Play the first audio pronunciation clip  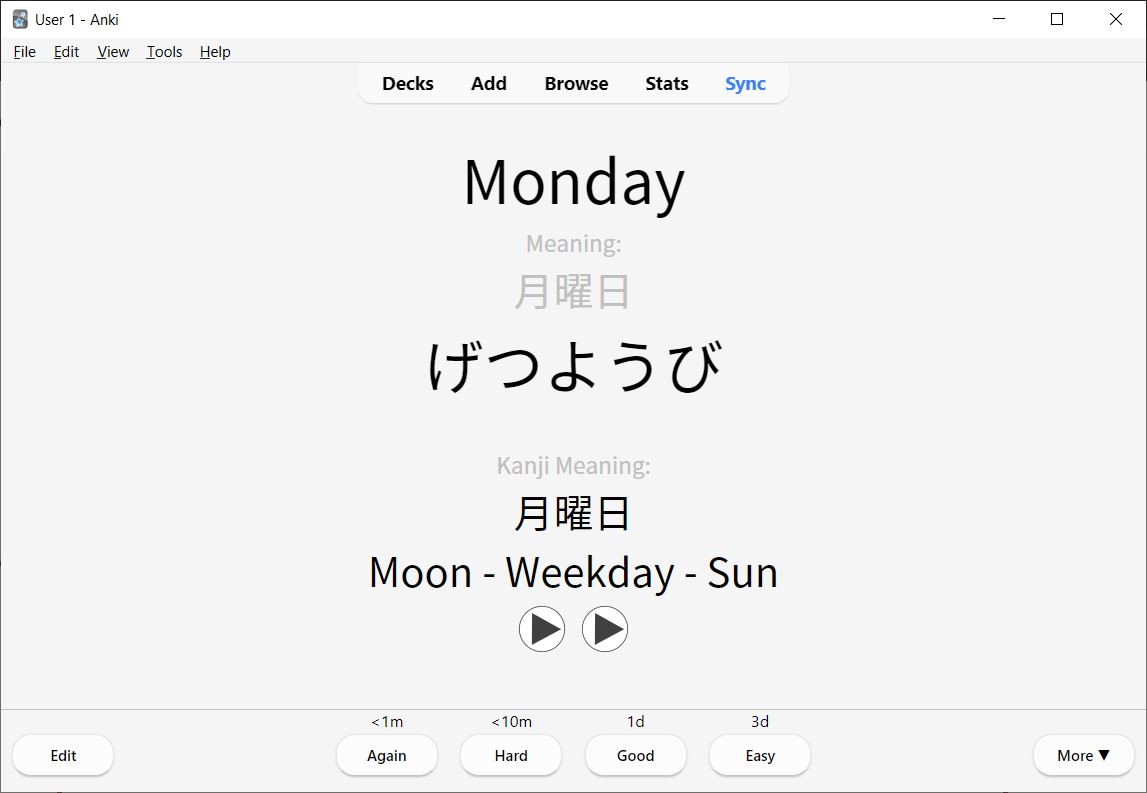pyautogui.click(x=542, y=629)
